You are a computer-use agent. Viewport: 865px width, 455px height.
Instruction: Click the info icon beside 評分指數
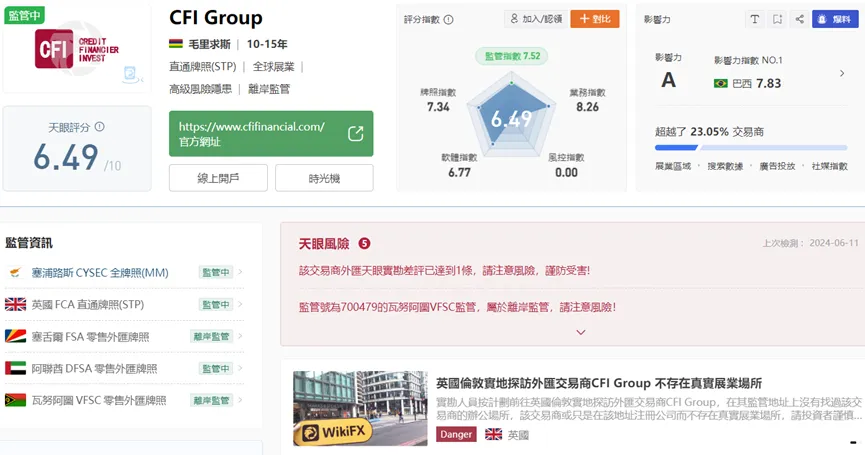[448, 20]
